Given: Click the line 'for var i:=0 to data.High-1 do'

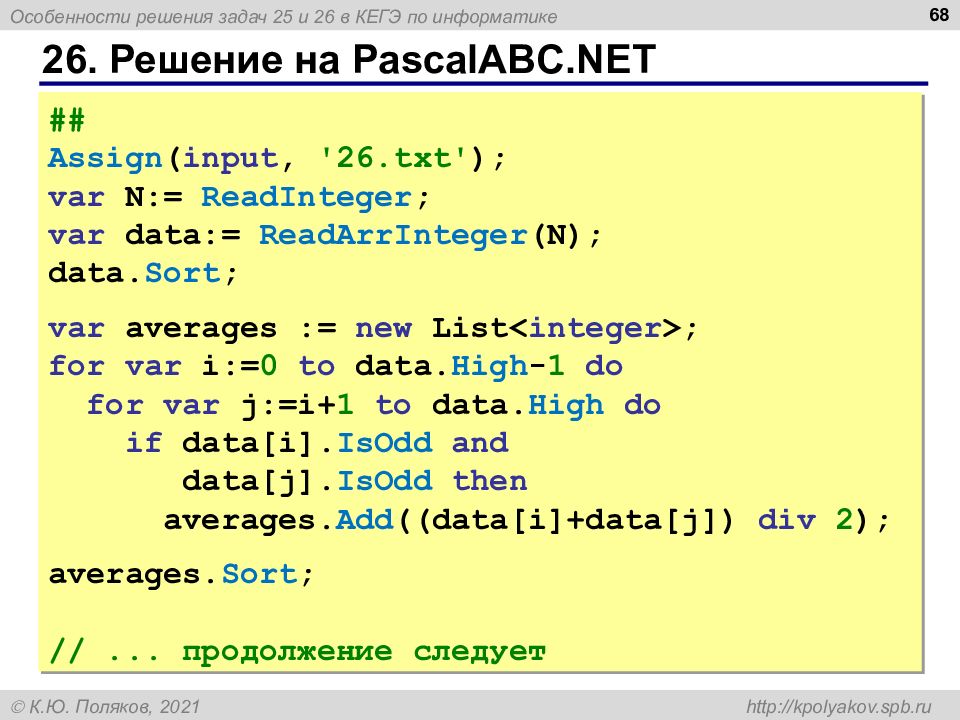Looking at the screenshot, I should tap(336, 367).
